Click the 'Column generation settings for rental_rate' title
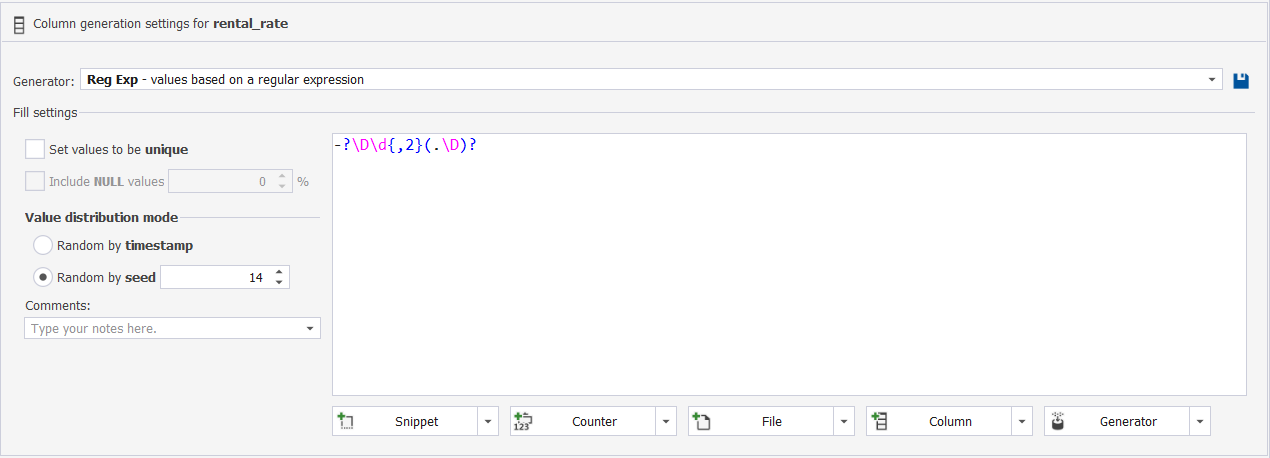The width and height of the screenshot is (1270, 458). [x=160, y=23]
